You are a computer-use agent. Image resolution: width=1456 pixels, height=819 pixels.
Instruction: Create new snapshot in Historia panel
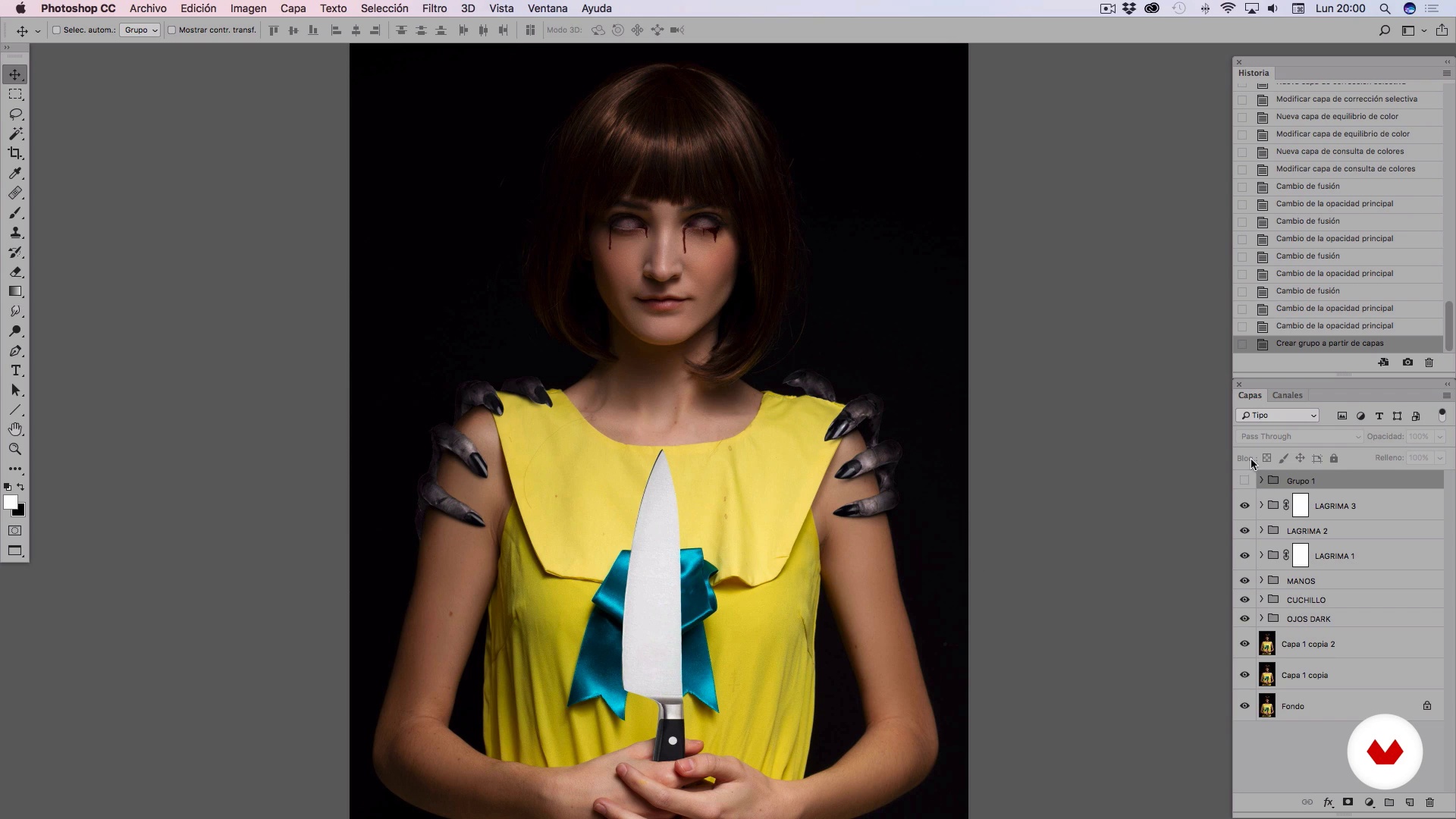click(x=1407, y=362)
